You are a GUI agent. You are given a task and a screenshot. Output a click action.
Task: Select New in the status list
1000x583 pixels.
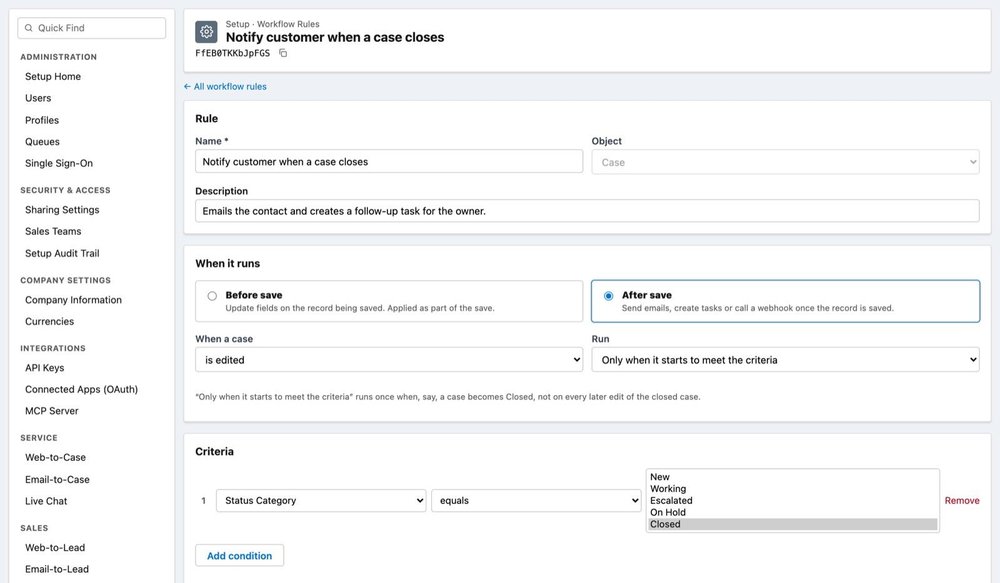[x=793, y=477]
